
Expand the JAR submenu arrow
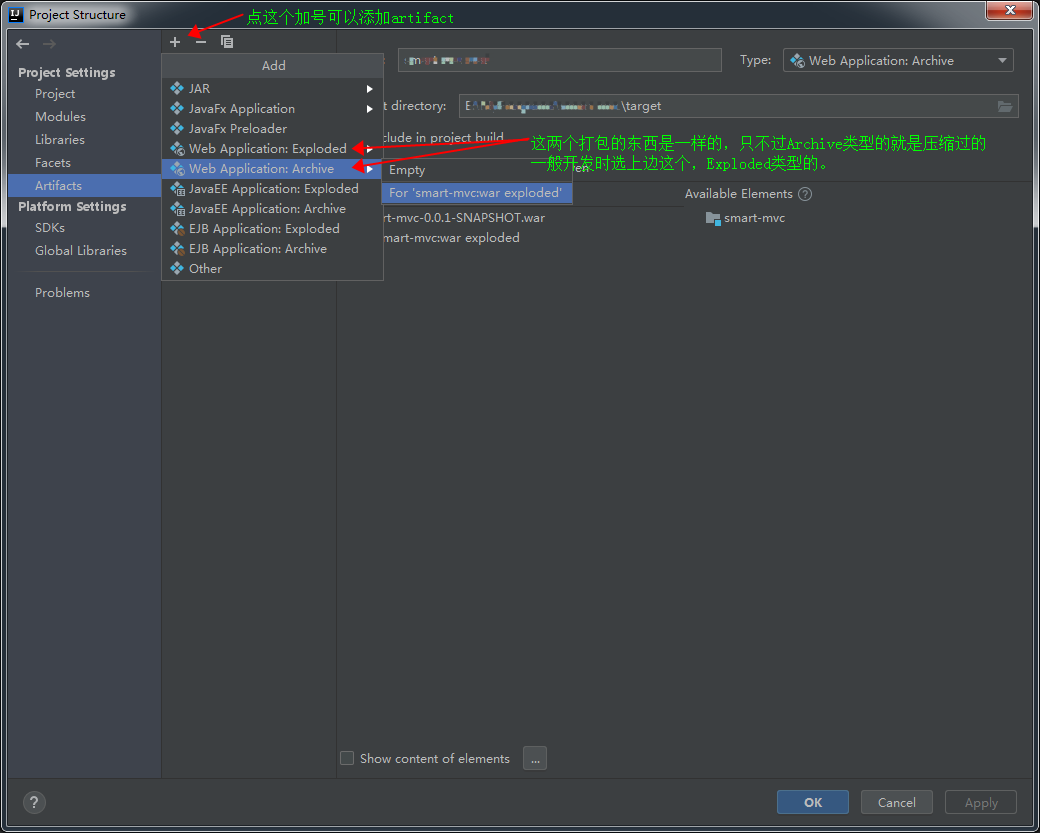[370, 88]
